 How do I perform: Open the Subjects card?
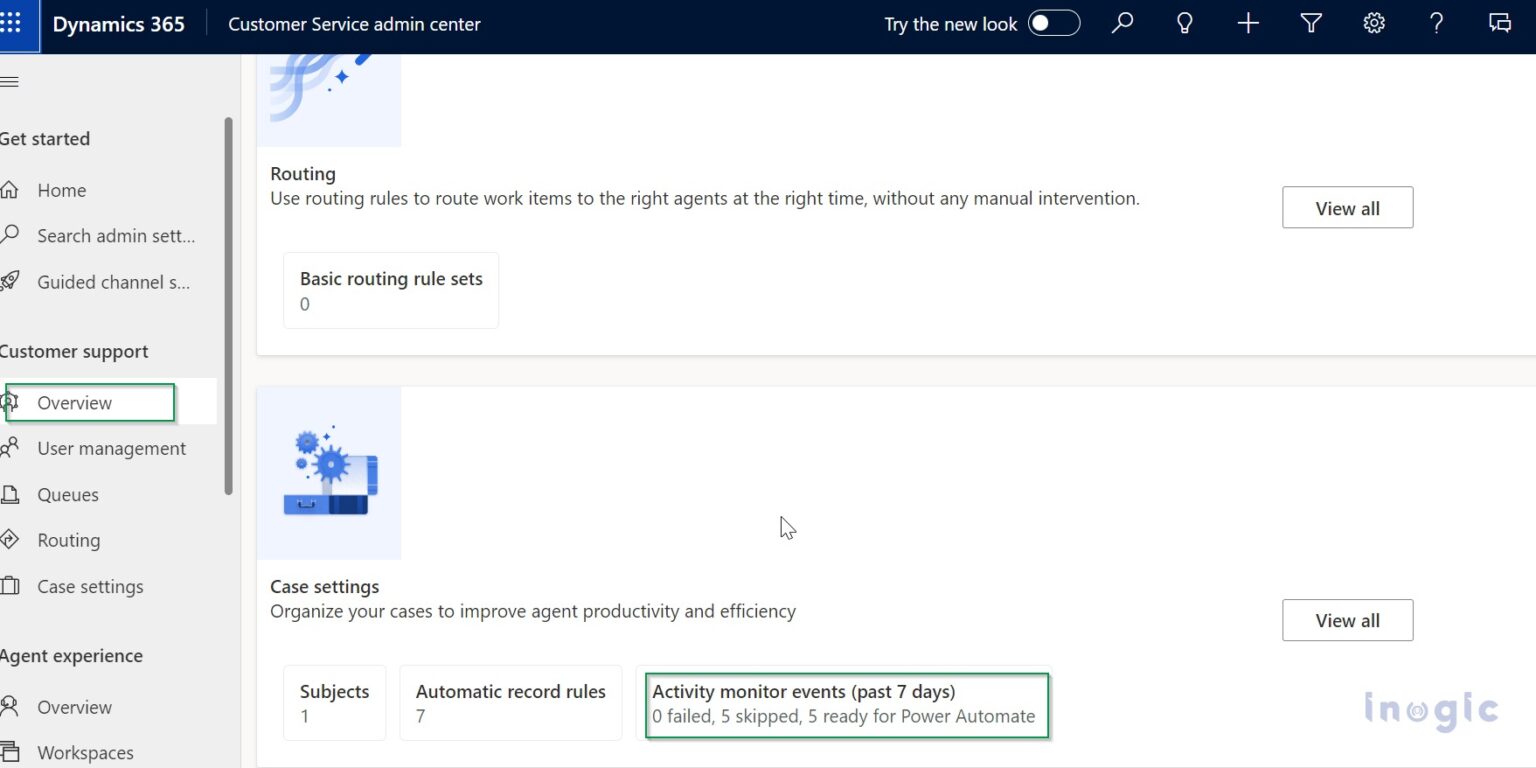tap(334, 702)
